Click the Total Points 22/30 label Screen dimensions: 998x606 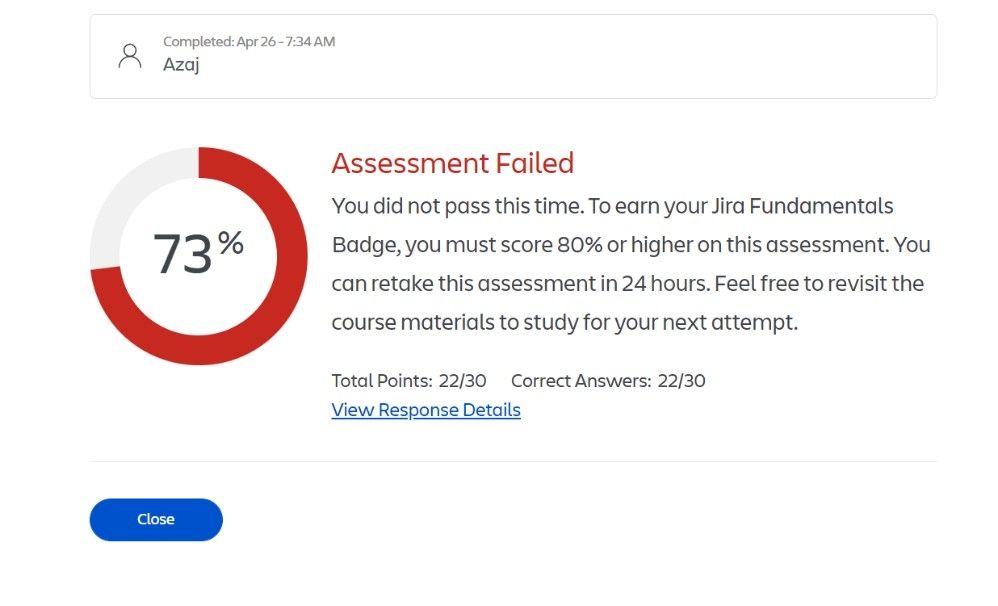pyautogui.click(x=409, y=381)
